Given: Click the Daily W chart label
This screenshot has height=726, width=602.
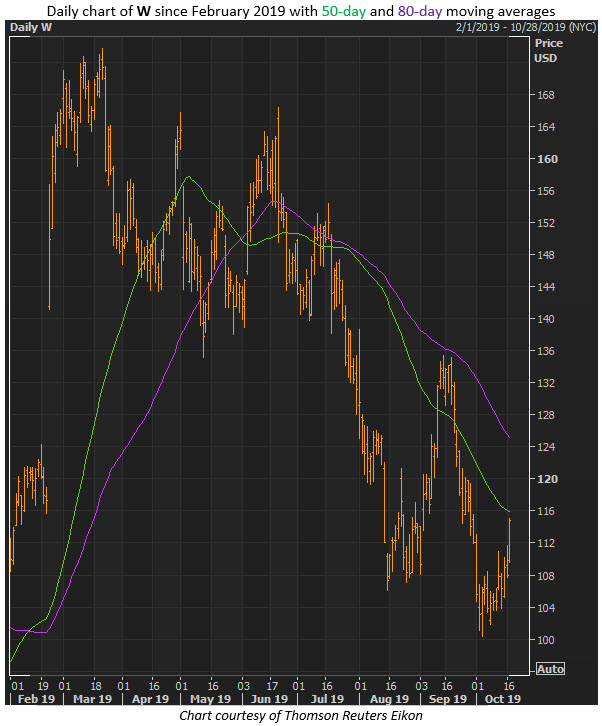Looking at the screenshot, I should tap(31, 27).
